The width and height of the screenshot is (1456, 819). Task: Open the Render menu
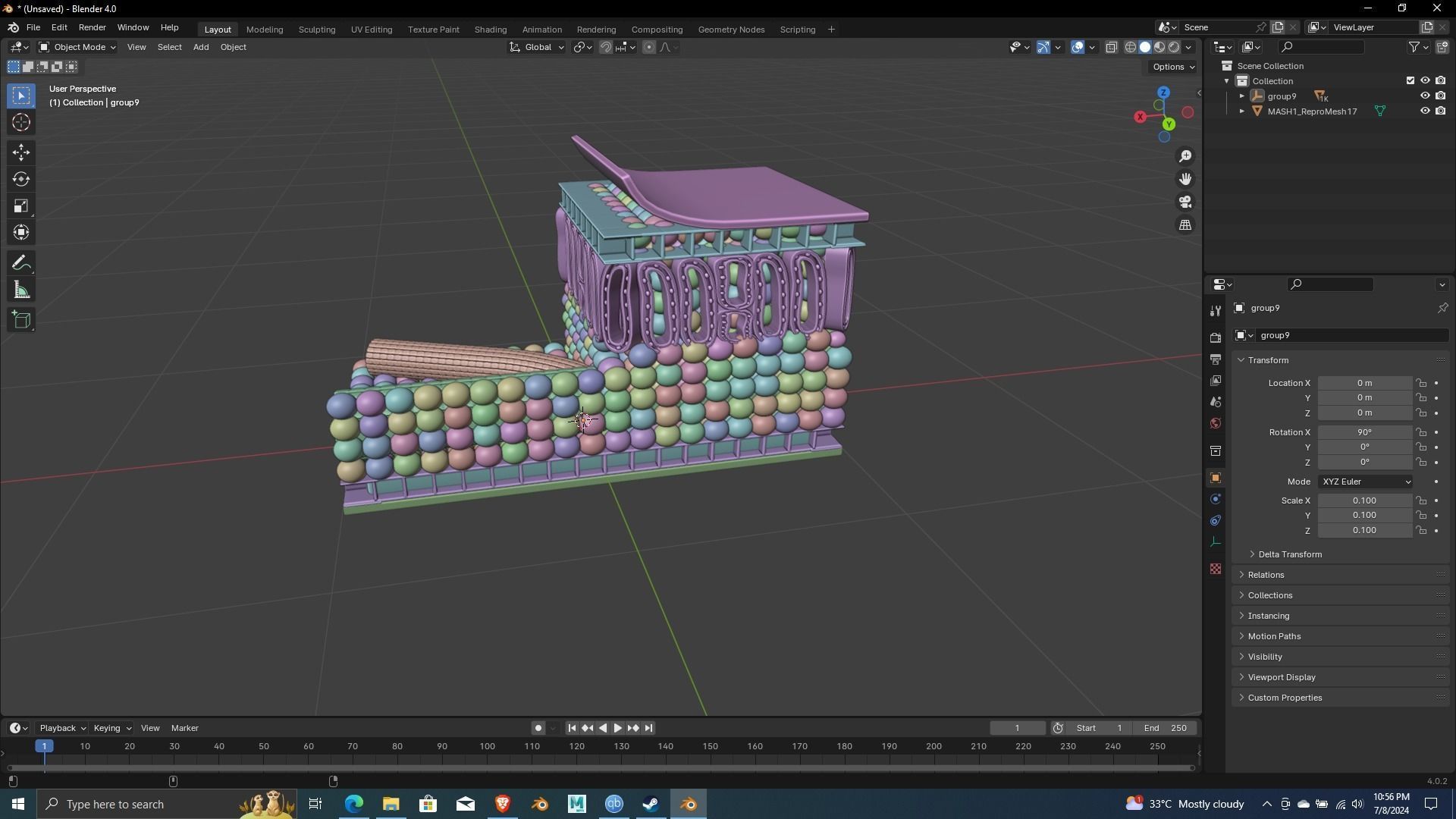92,27
